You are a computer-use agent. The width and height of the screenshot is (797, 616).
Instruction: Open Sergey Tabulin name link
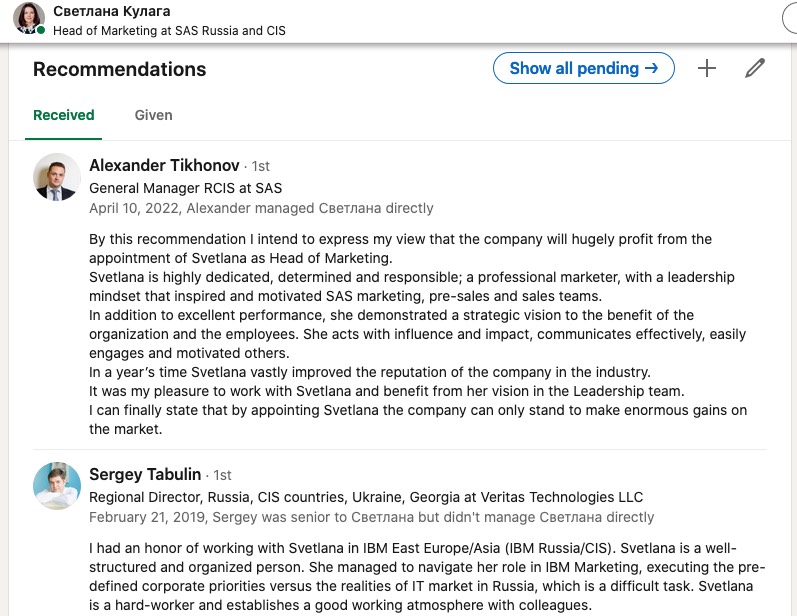point(145,474)
